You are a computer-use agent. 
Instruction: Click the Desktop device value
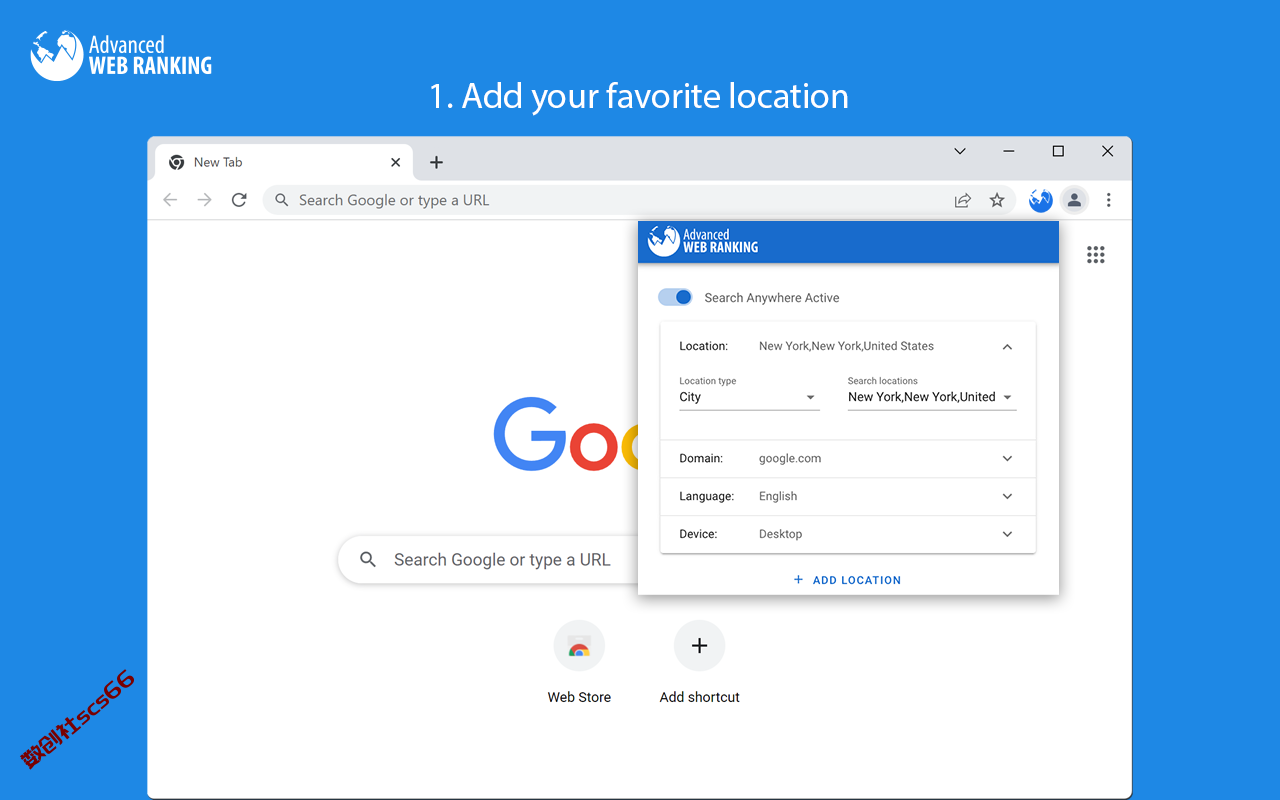click(x=780, y=534)
